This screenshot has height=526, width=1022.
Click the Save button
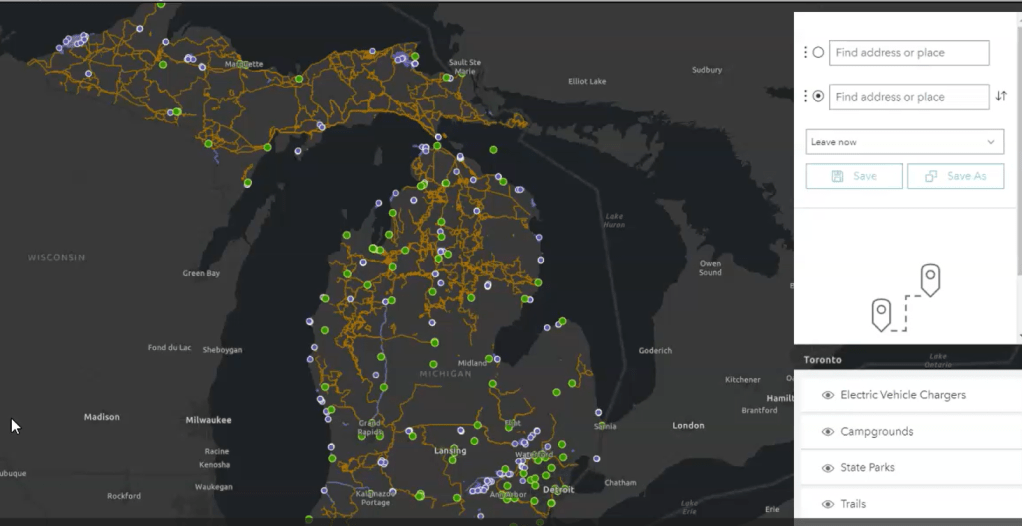[x=854, y=176]
